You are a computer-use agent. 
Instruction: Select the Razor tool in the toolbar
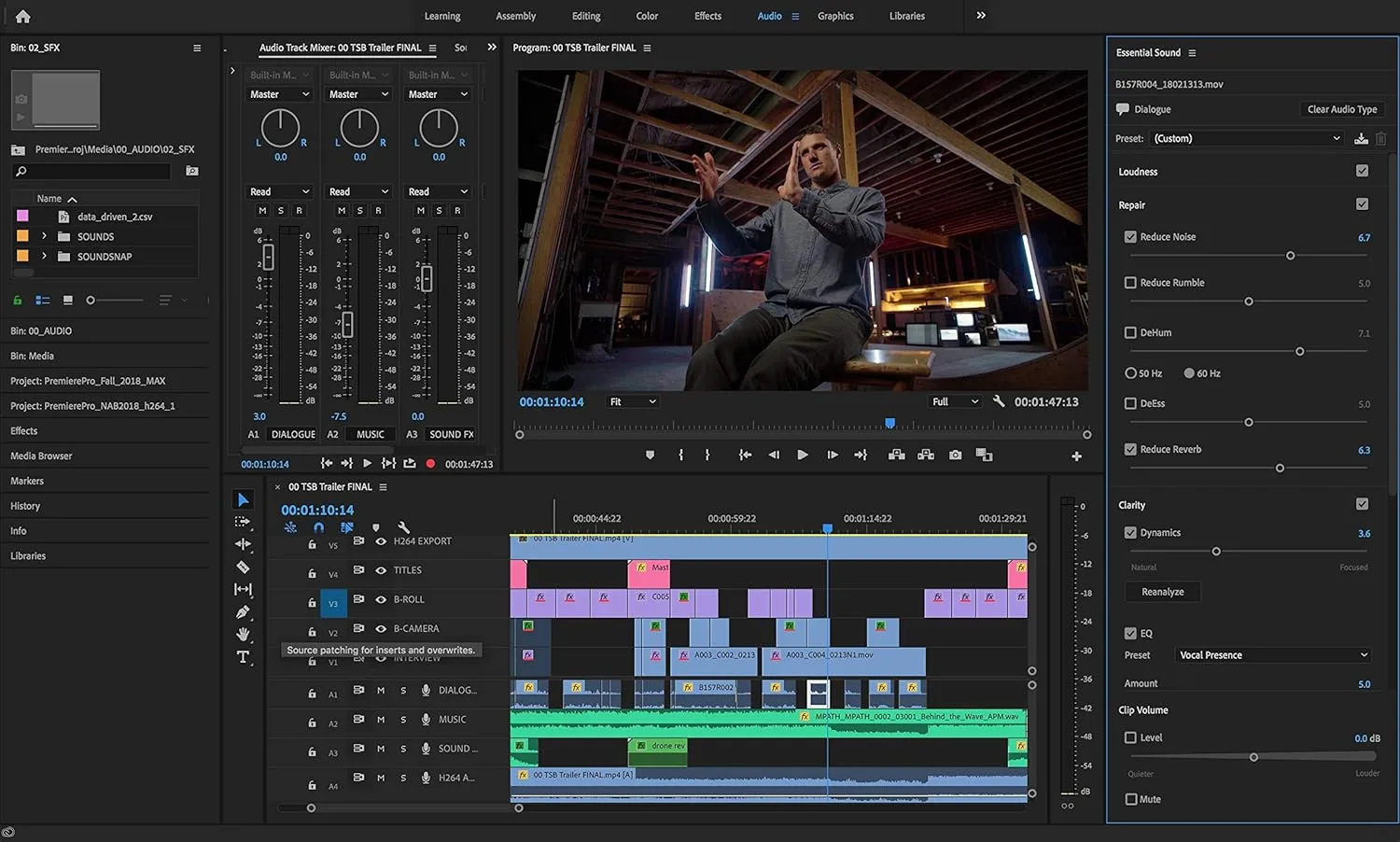click(x=244, y=566)
